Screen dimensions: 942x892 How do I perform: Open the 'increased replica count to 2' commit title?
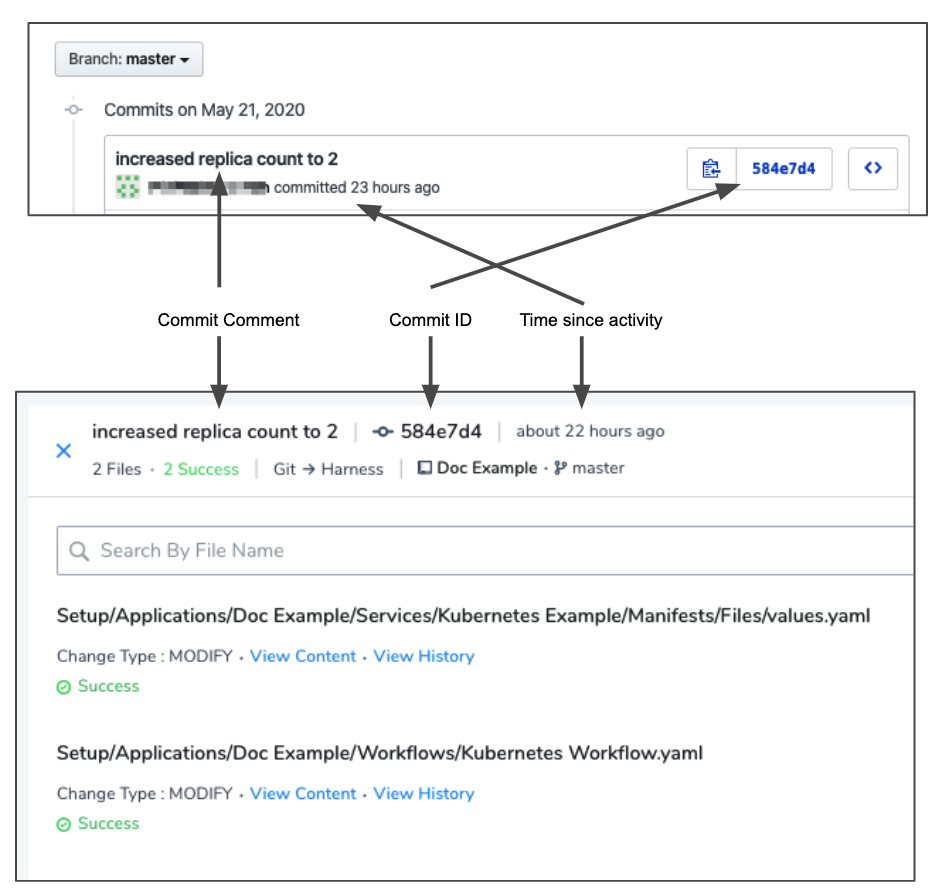coord(226,159)
